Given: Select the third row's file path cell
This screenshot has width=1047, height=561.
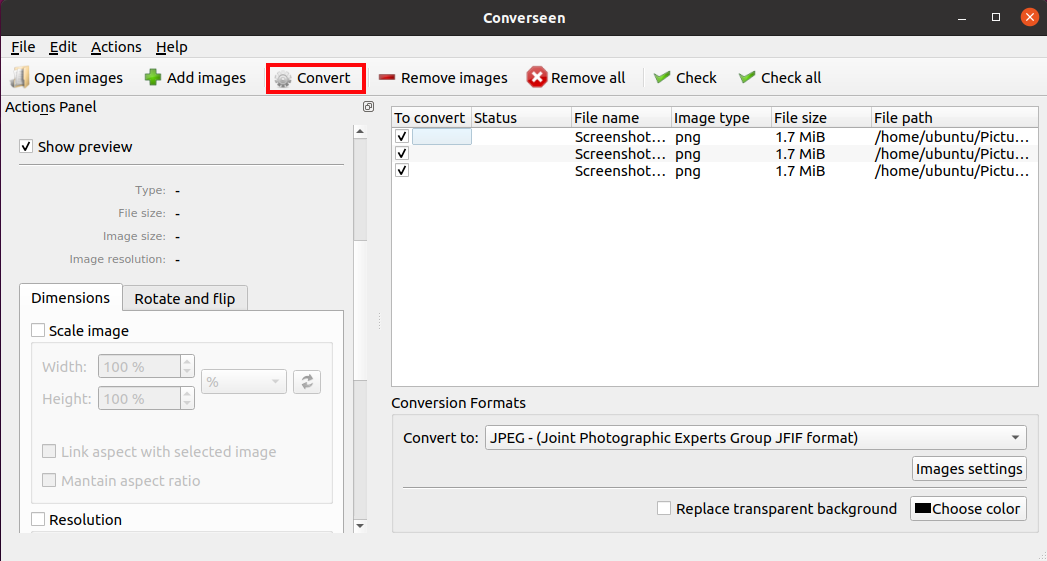Looking at the screenshot, I should [955, 171].
